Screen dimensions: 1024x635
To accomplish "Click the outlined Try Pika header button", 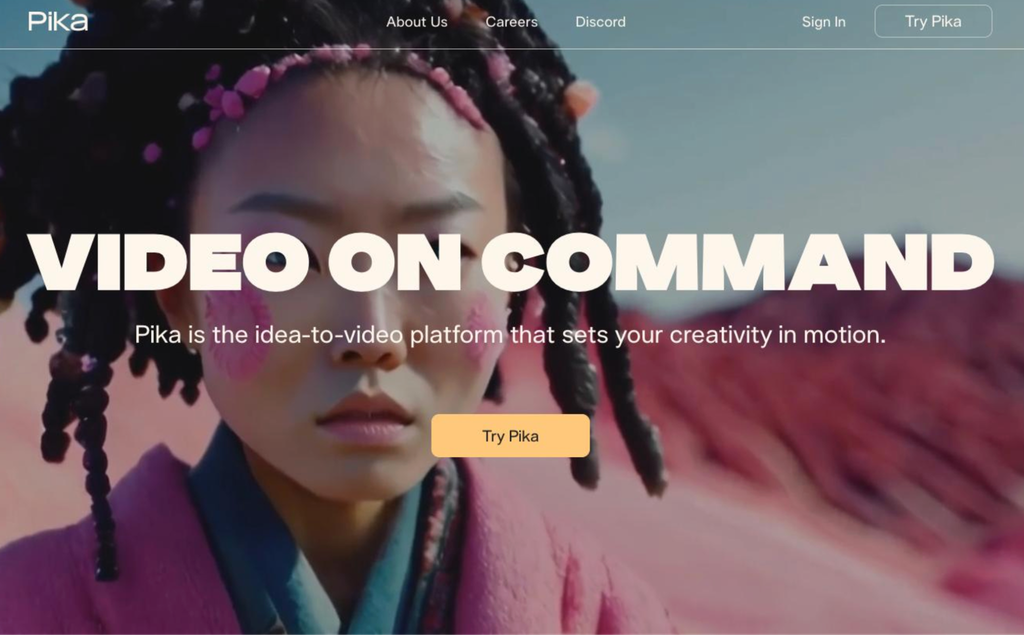I will click(933, 22).
